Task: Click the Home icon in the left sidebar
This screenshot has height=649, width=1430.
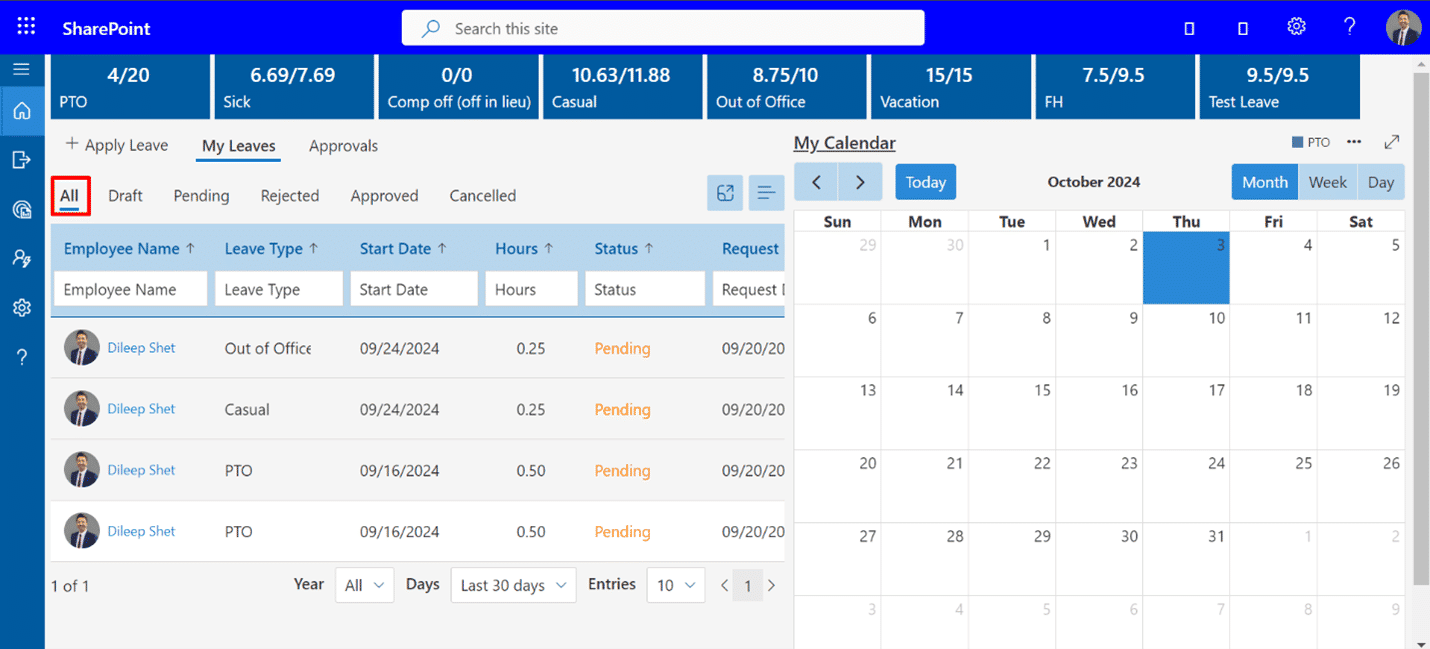Action: coord(22,111)
